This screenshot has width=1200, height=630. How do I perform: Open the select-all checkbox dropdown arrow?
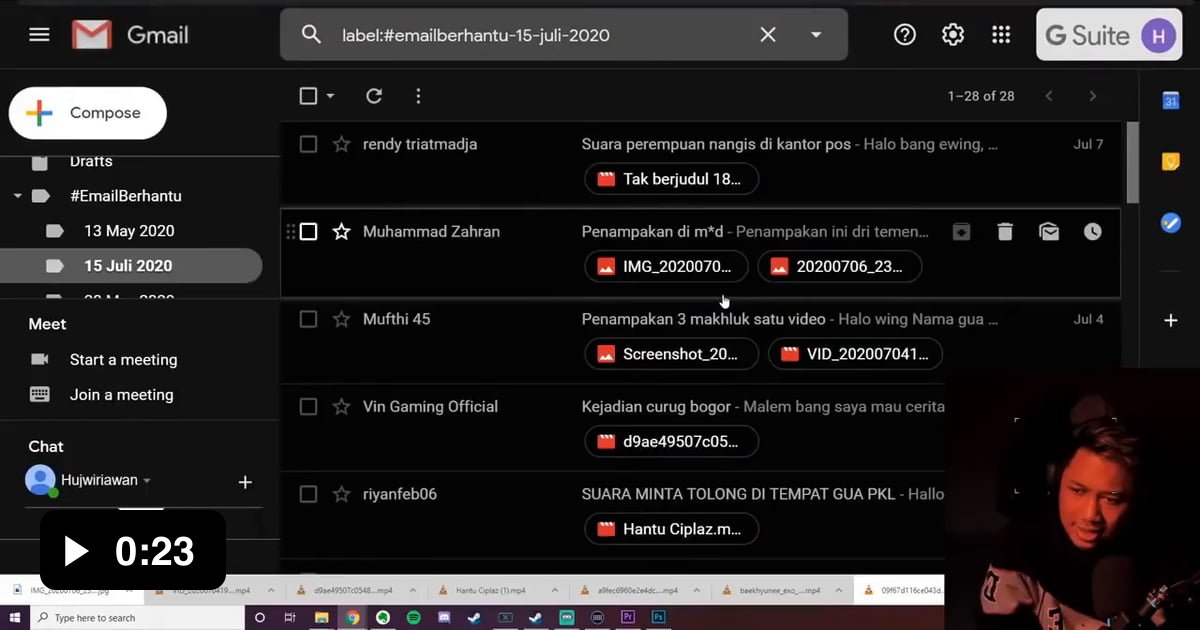coord(331,97)
